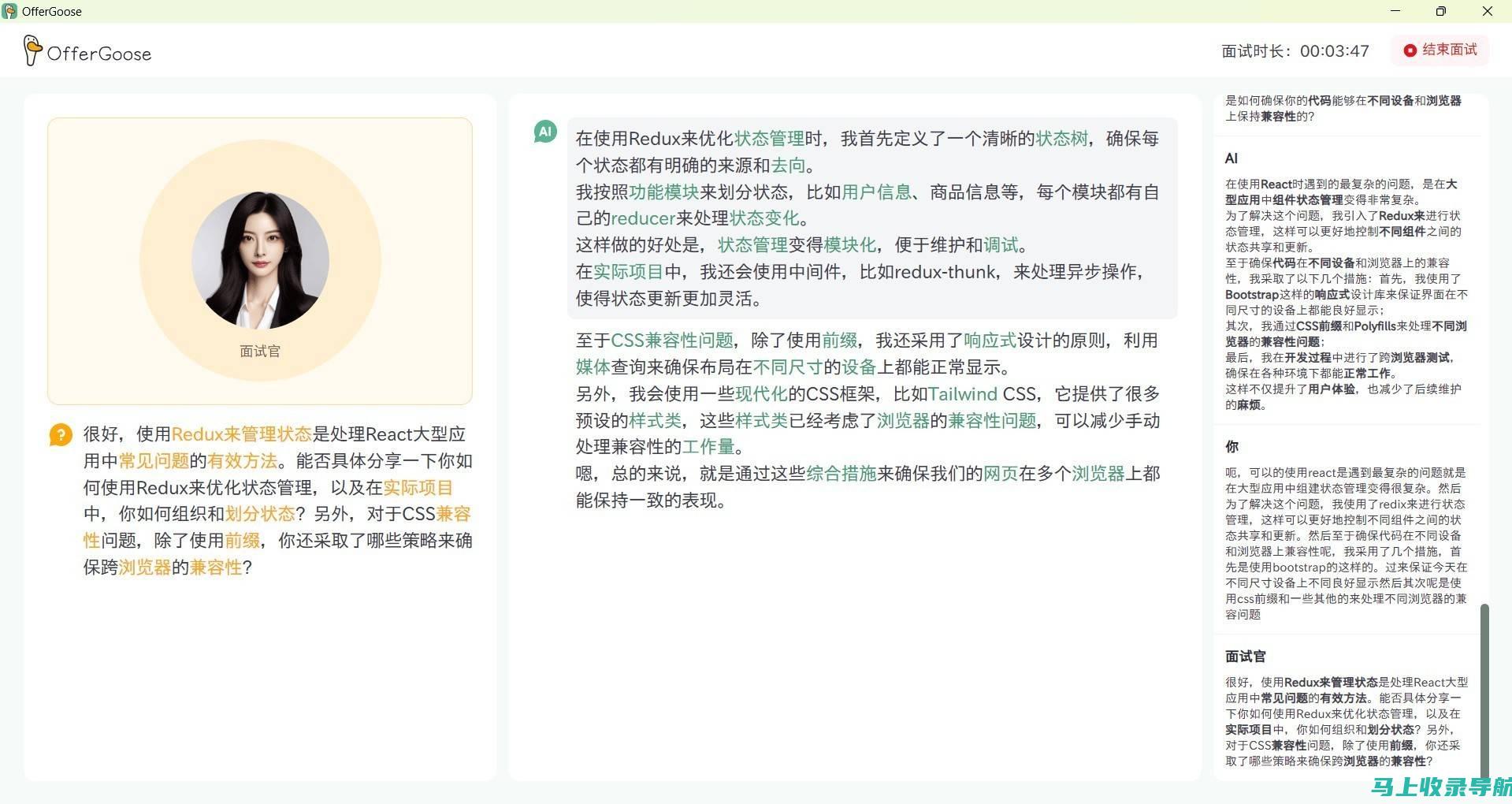
Task: Click highlighted text Redux来管理状态 in the question
Action: click(x=242, y=434)
